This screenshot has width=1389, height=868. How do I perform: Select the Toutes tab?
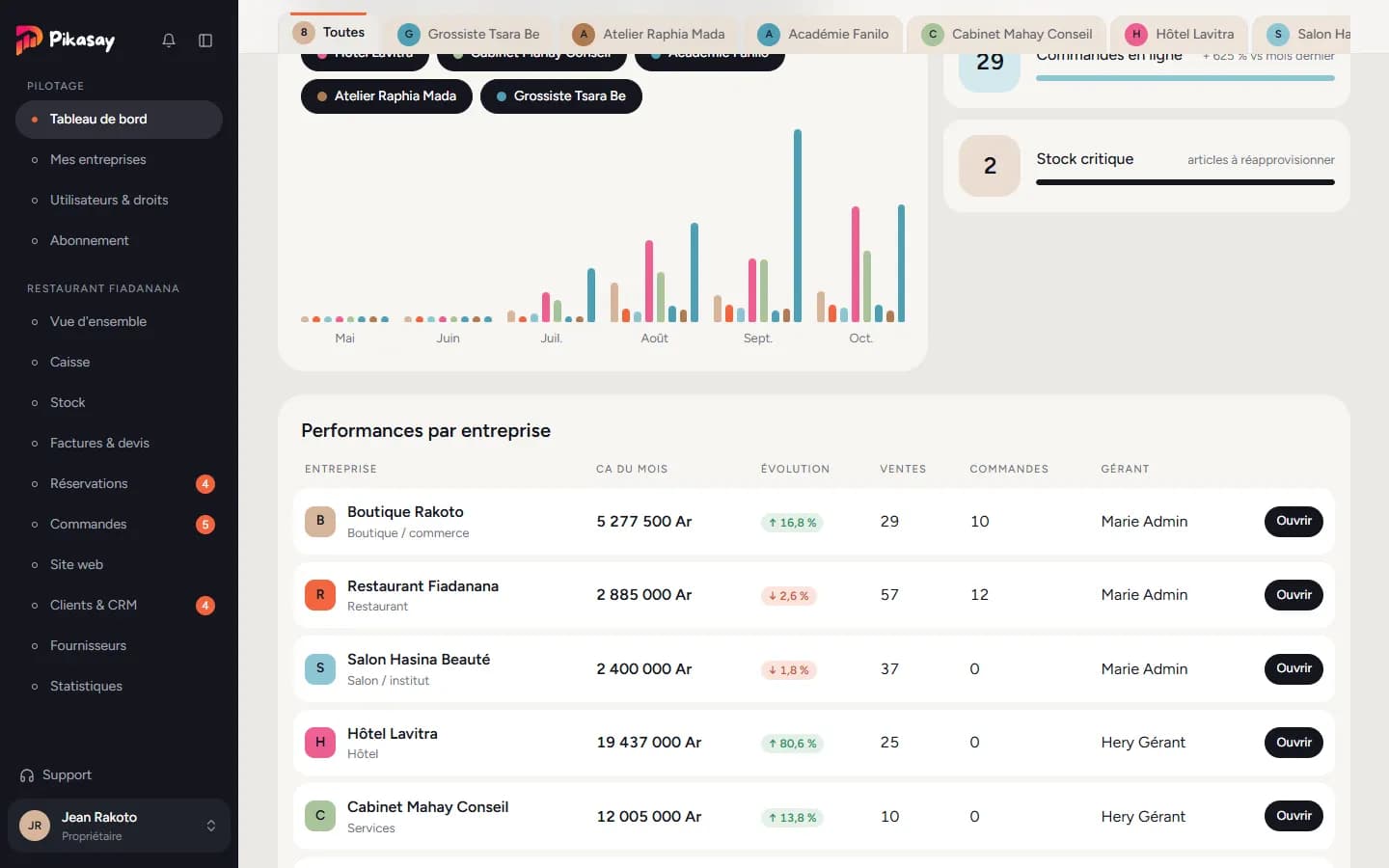click(x=329, y=33)
